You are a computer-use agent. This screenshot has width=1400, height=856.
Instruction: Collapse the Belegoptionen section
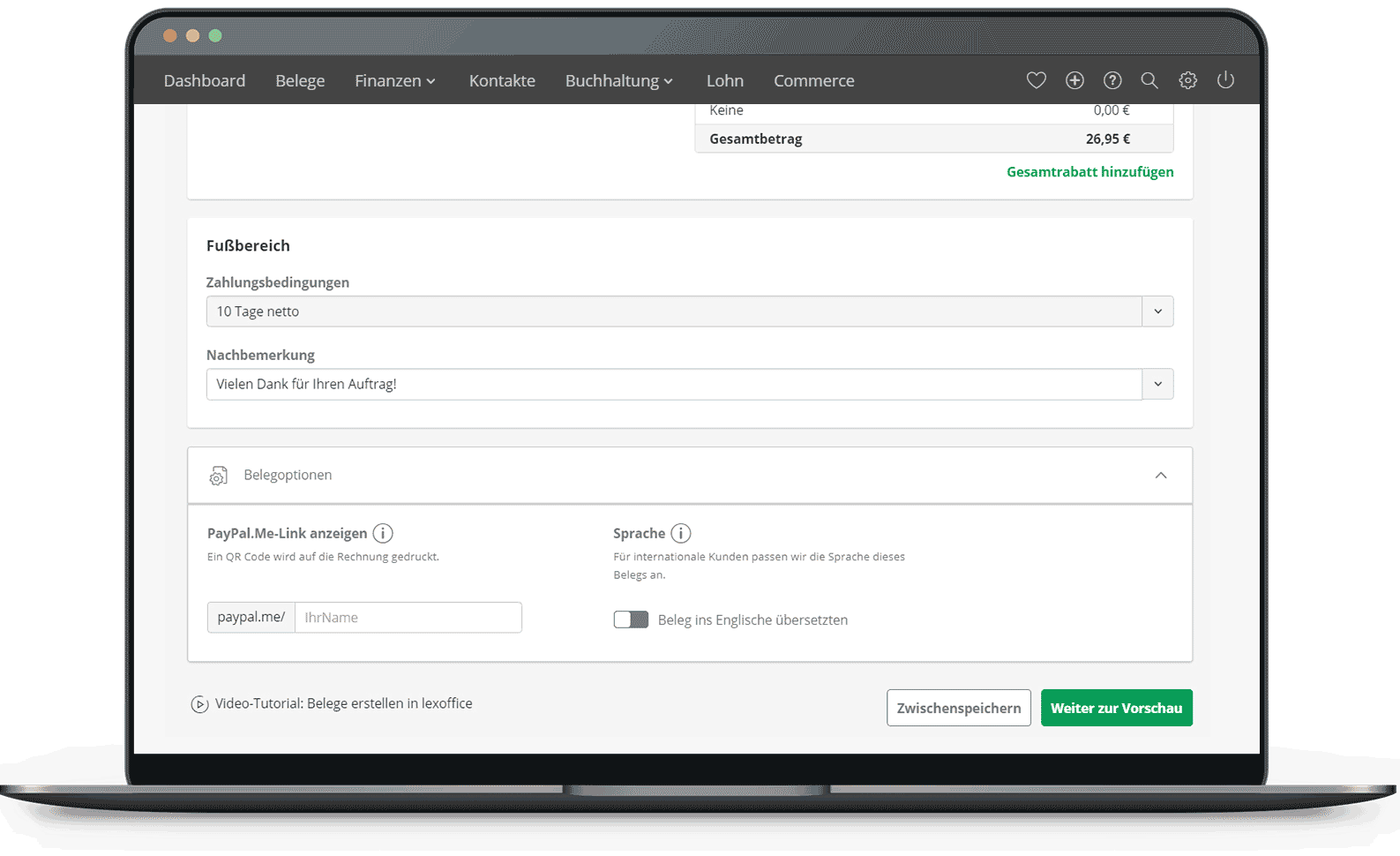click(1160, 476)
